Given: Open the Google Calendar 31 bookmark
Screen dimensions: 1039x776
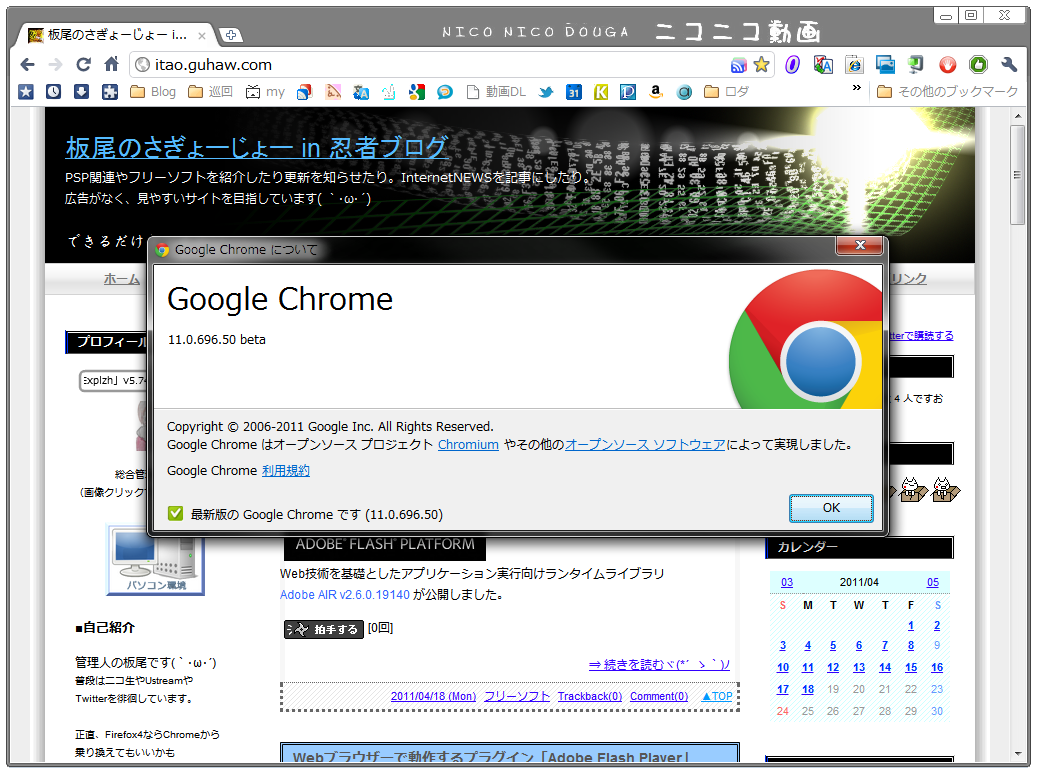Looking at the screenshot, I should pos(574,92).
